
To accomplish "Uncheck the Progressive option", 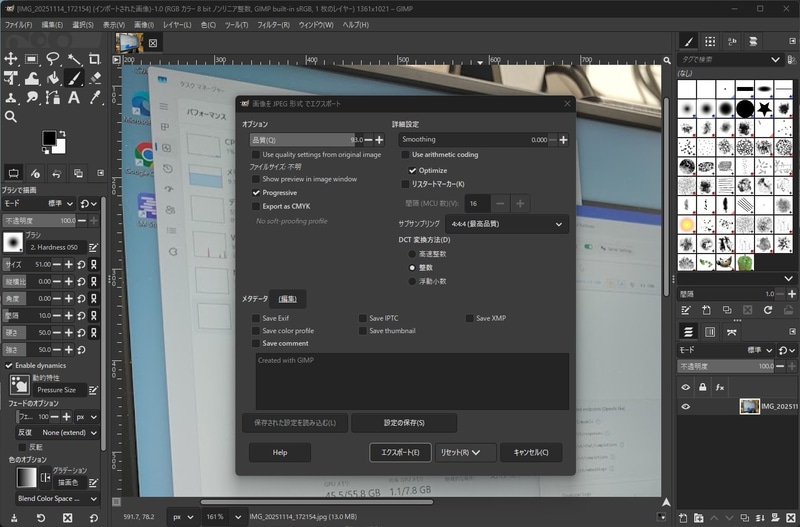I will pyautogui.click(x=256, y=193).
